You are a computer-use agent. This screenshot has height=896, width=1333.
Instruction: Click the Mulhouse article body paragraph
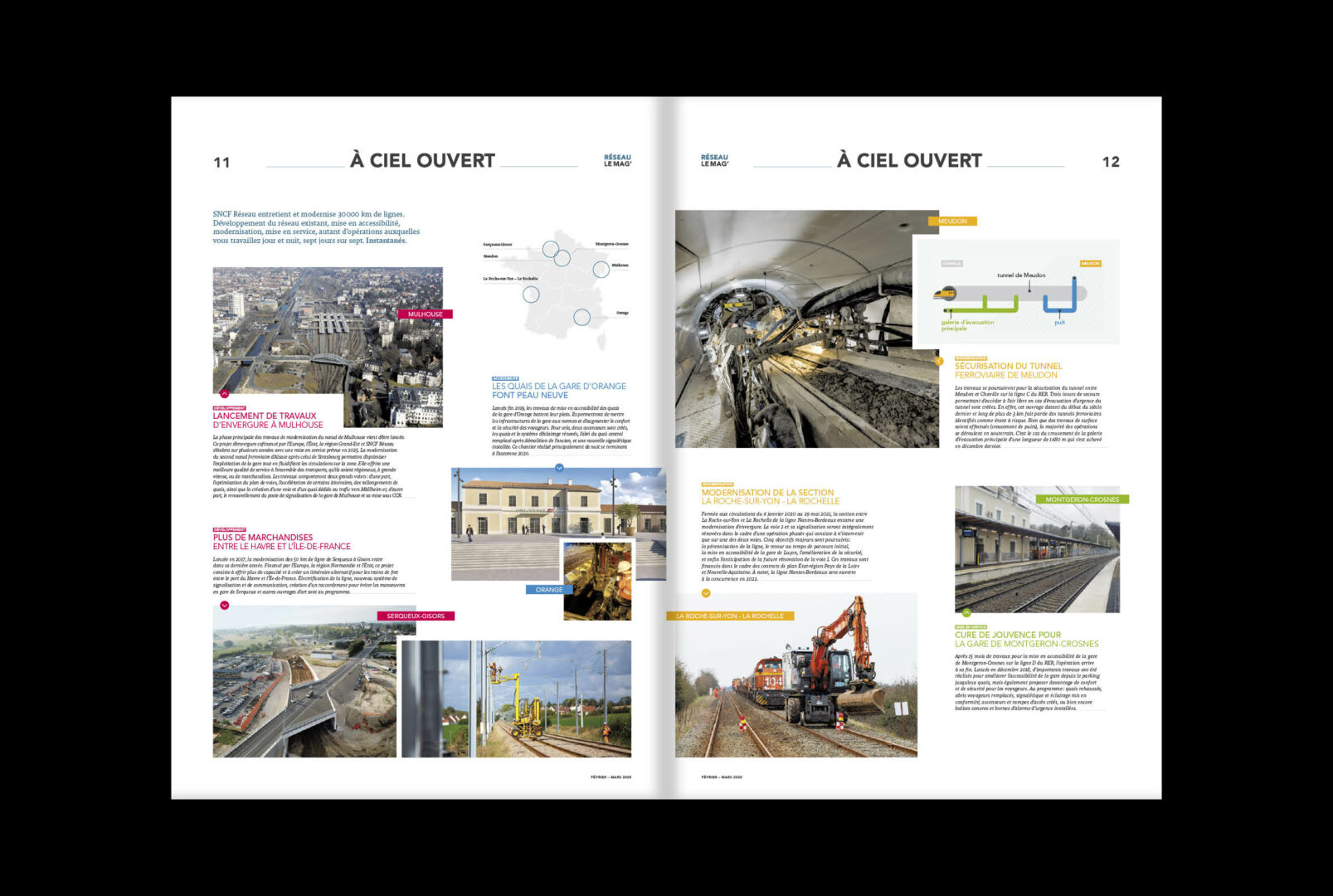pyautogui.click(x=310, y=466)
